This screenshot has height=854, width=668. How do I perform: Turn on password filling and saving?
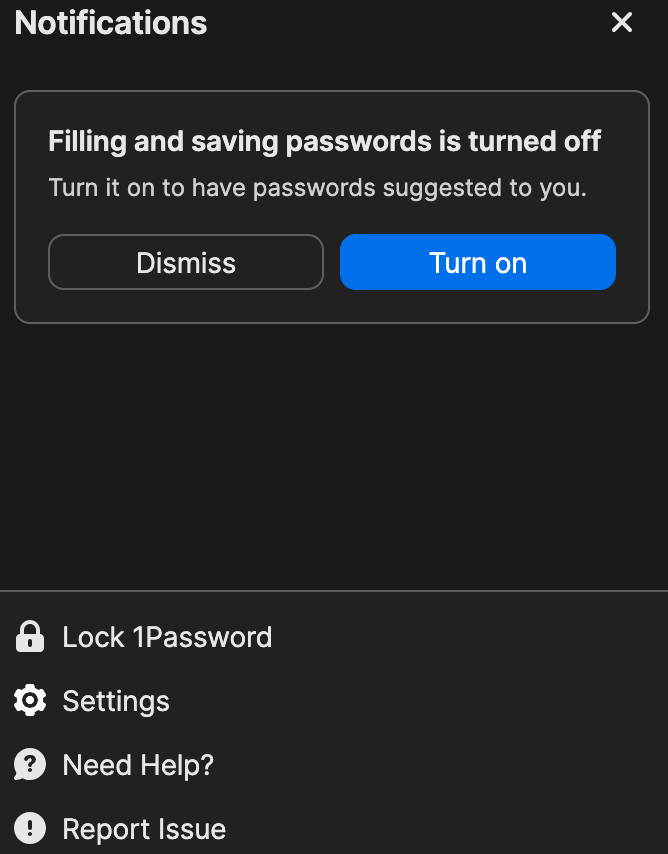point(477,262)
